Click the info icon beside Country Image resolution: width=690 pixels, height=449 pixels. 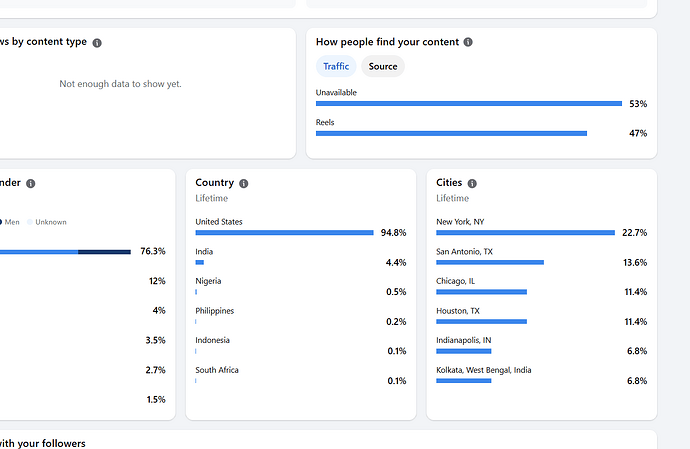pos(243,184)
